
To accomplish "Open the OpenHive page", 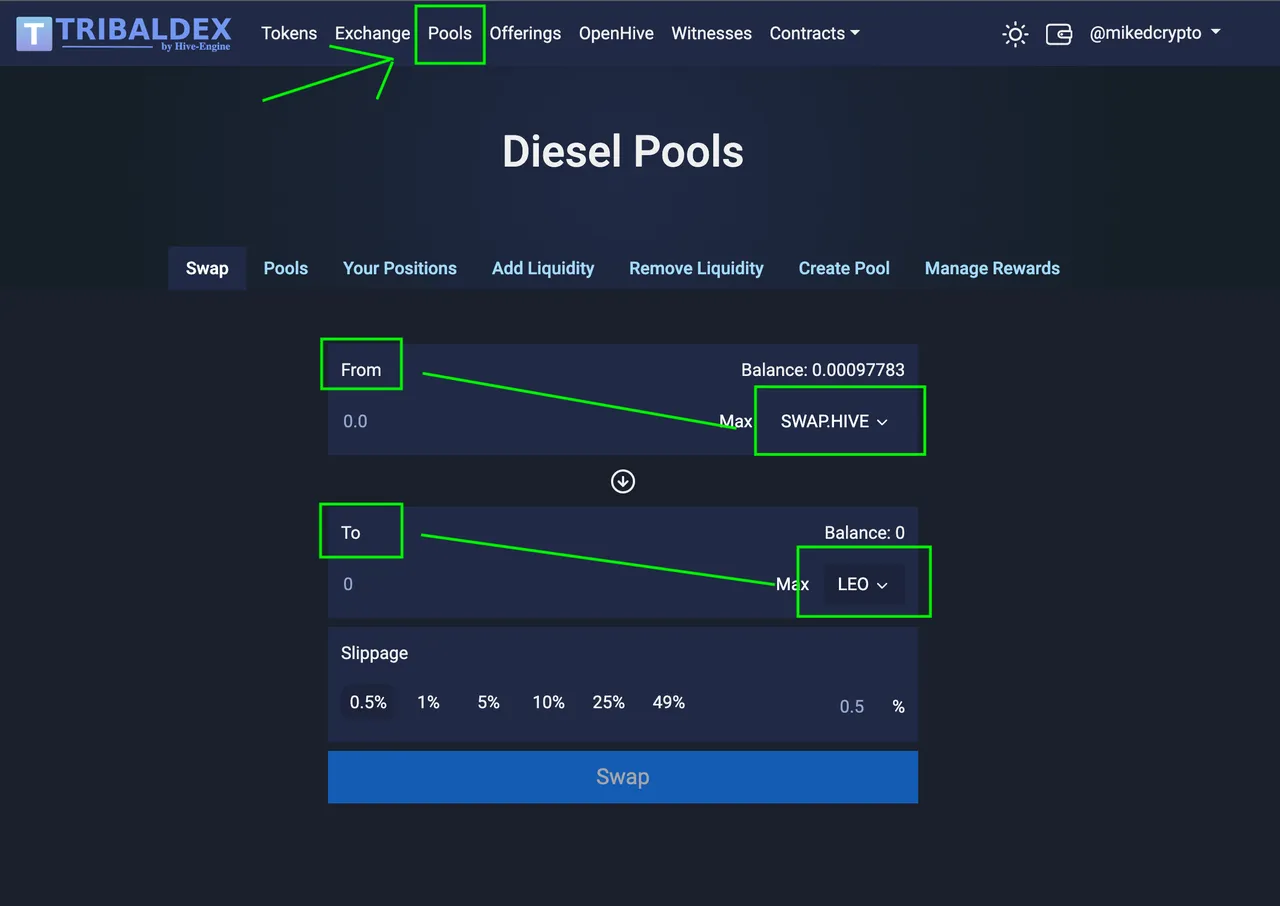I will point(616,33).
